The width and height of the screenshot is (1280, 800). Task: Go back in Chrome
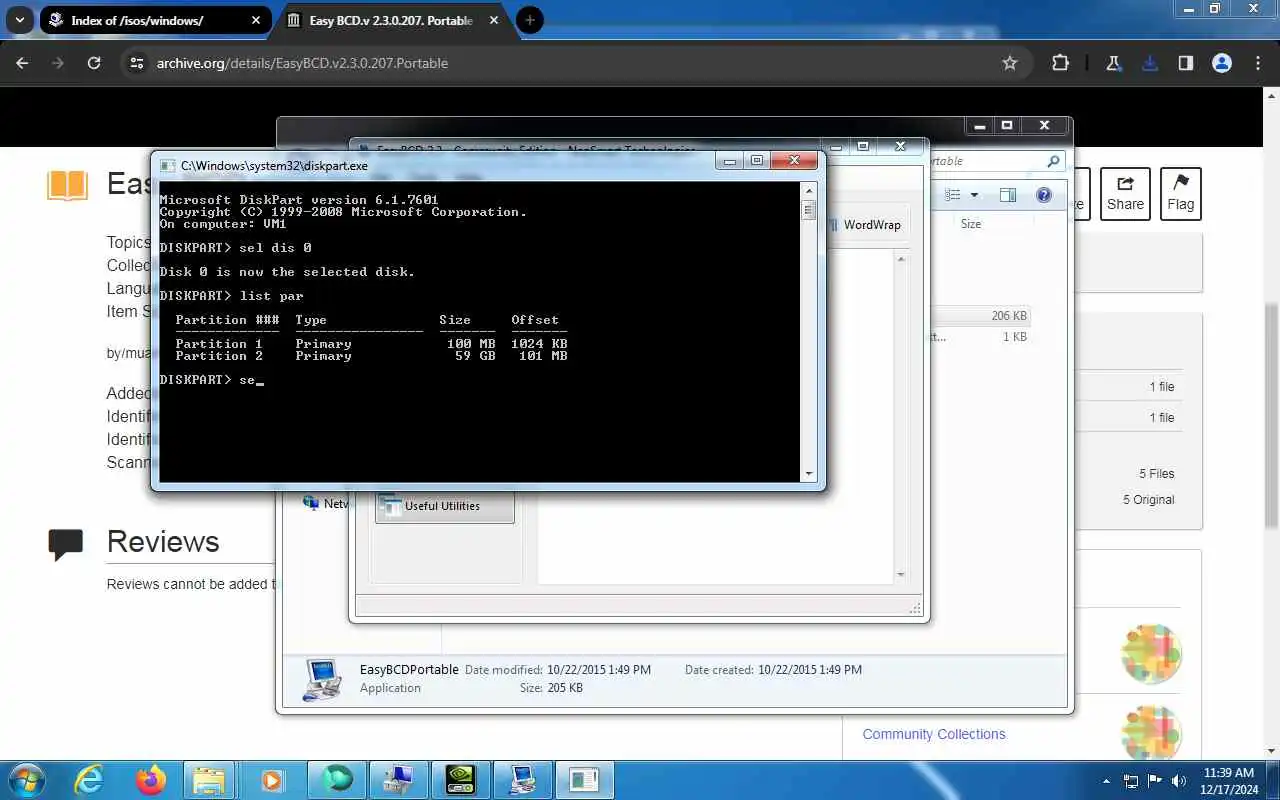tap(22, 63)
